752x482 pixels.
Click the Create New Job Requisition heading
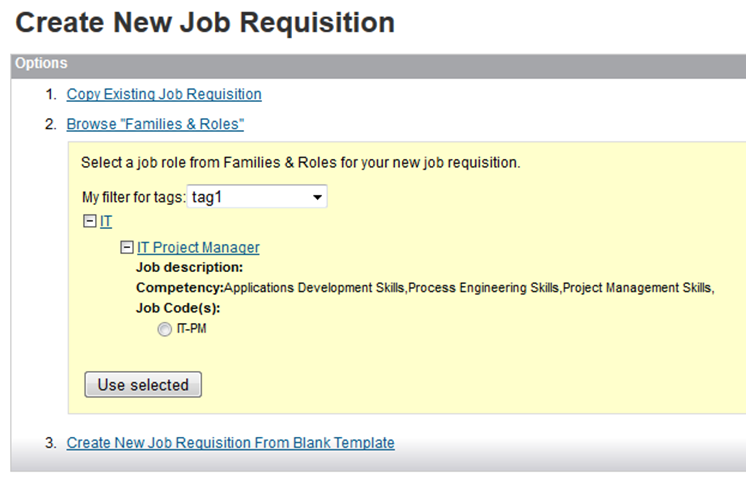(x=205, y=23)
